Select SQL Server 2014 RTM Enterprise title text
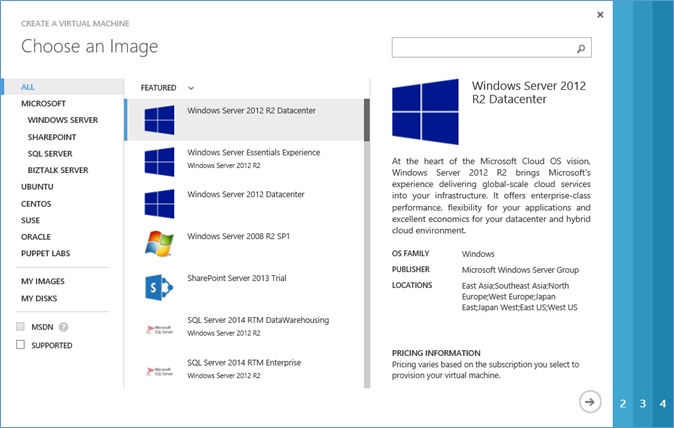The height and width of the screenshot is (428, 674). (x=244, y=362)
